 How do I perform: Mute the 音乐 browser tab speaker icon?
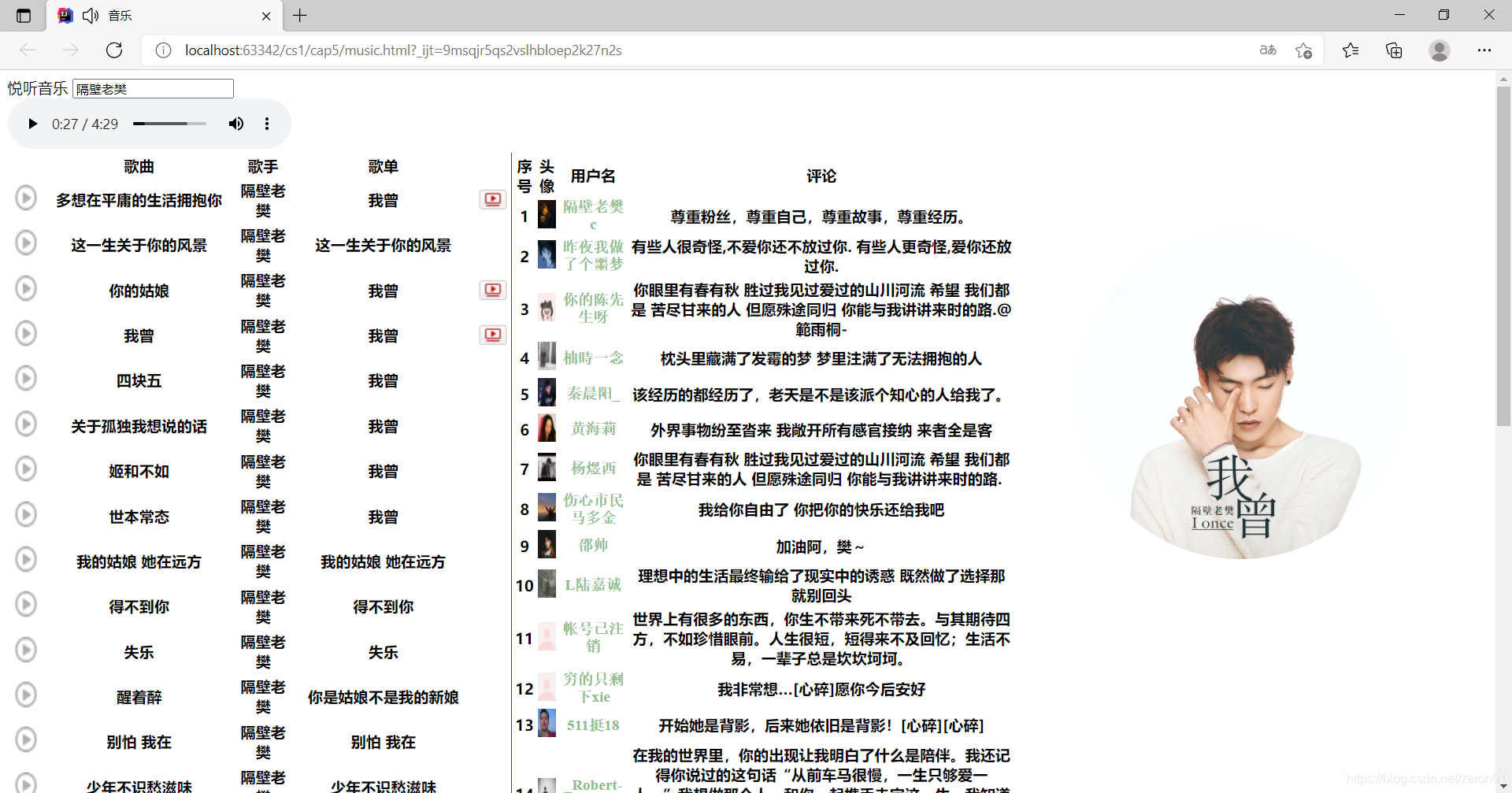click(x=90, y=15)
